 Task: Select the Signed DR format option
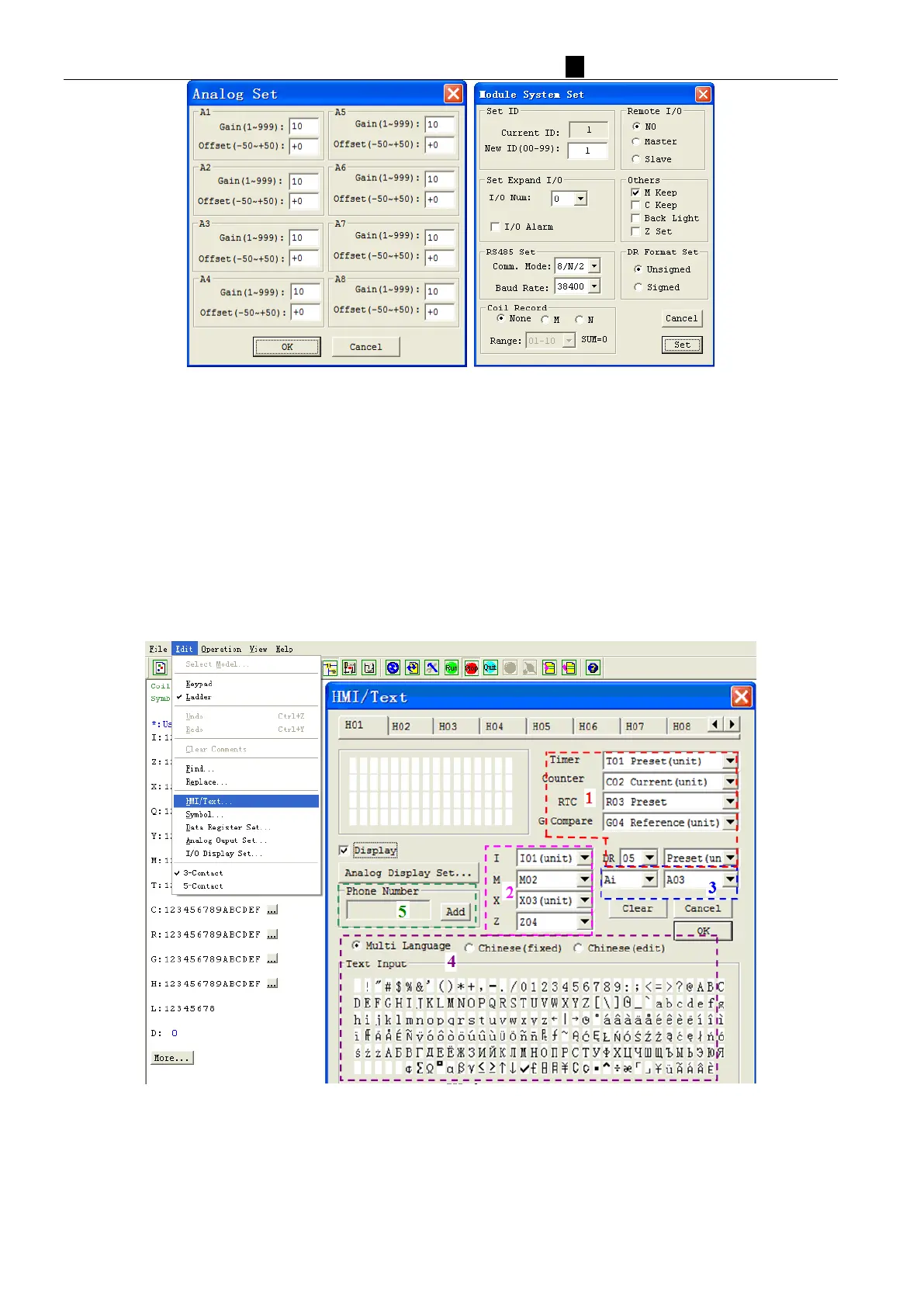click(638, 287)
